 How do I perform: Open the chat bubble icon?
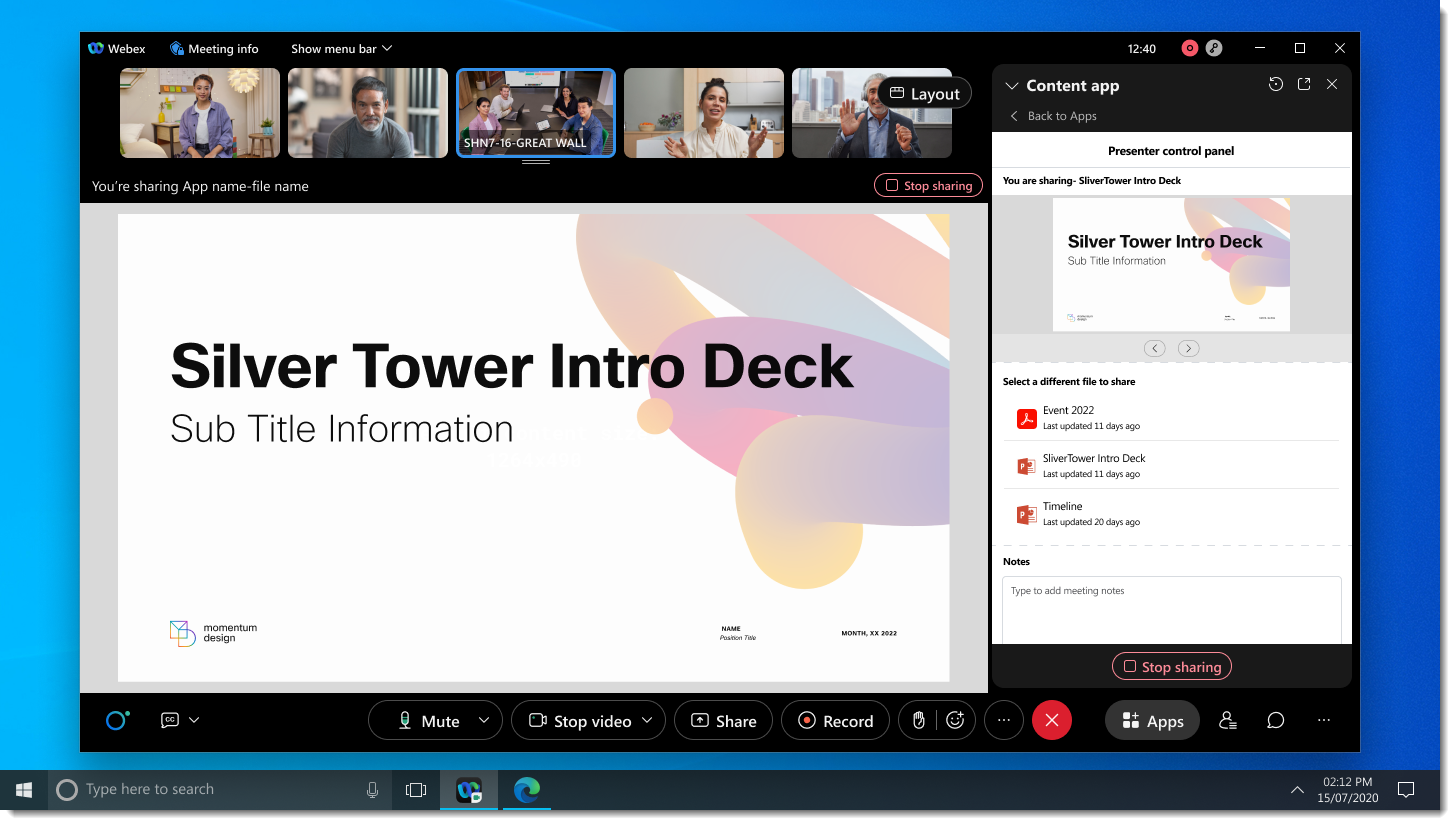[x=1276, y=720]
